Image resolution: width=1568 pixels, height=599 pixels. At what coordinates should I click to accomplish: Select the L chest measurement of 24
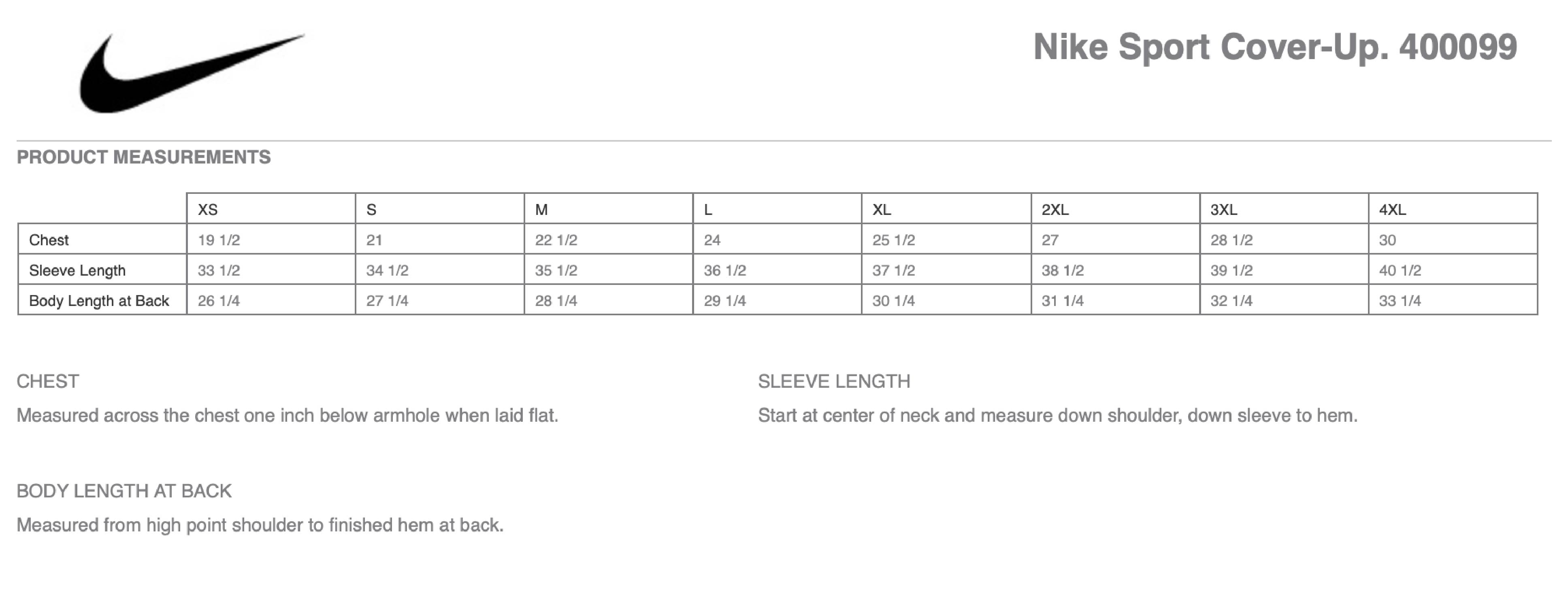click(712, 240)
